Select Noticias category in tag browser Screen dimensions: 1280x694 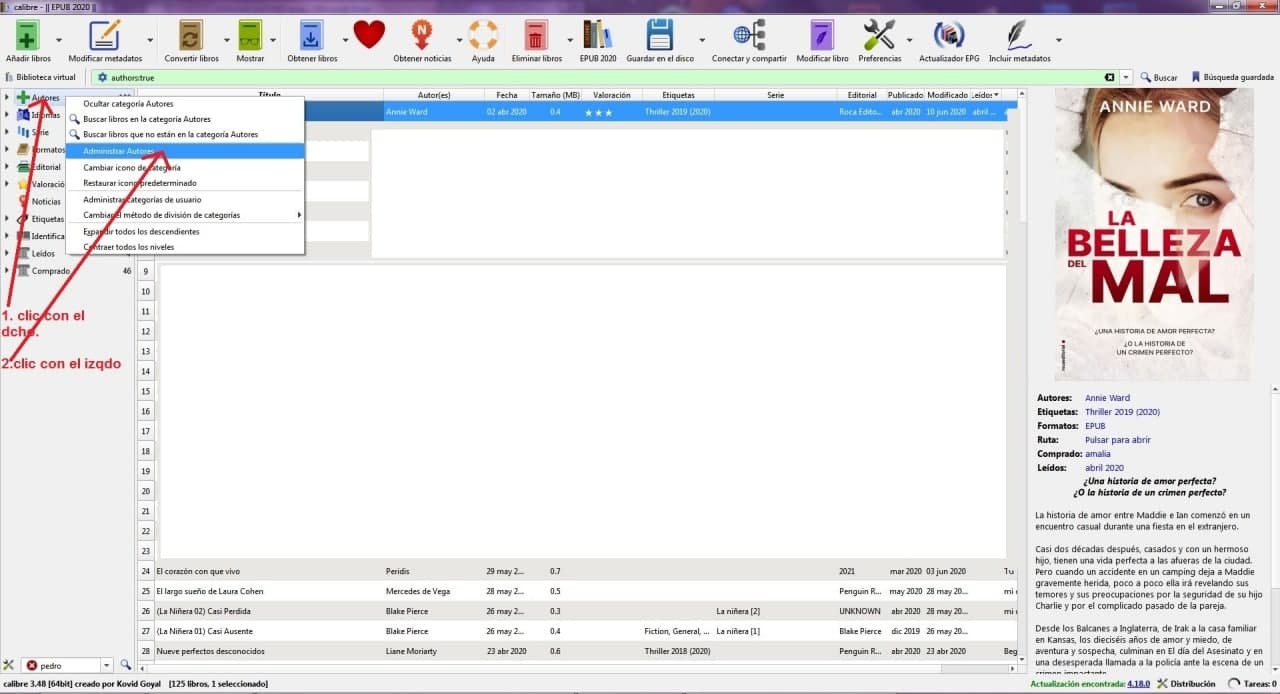point(46,201)
